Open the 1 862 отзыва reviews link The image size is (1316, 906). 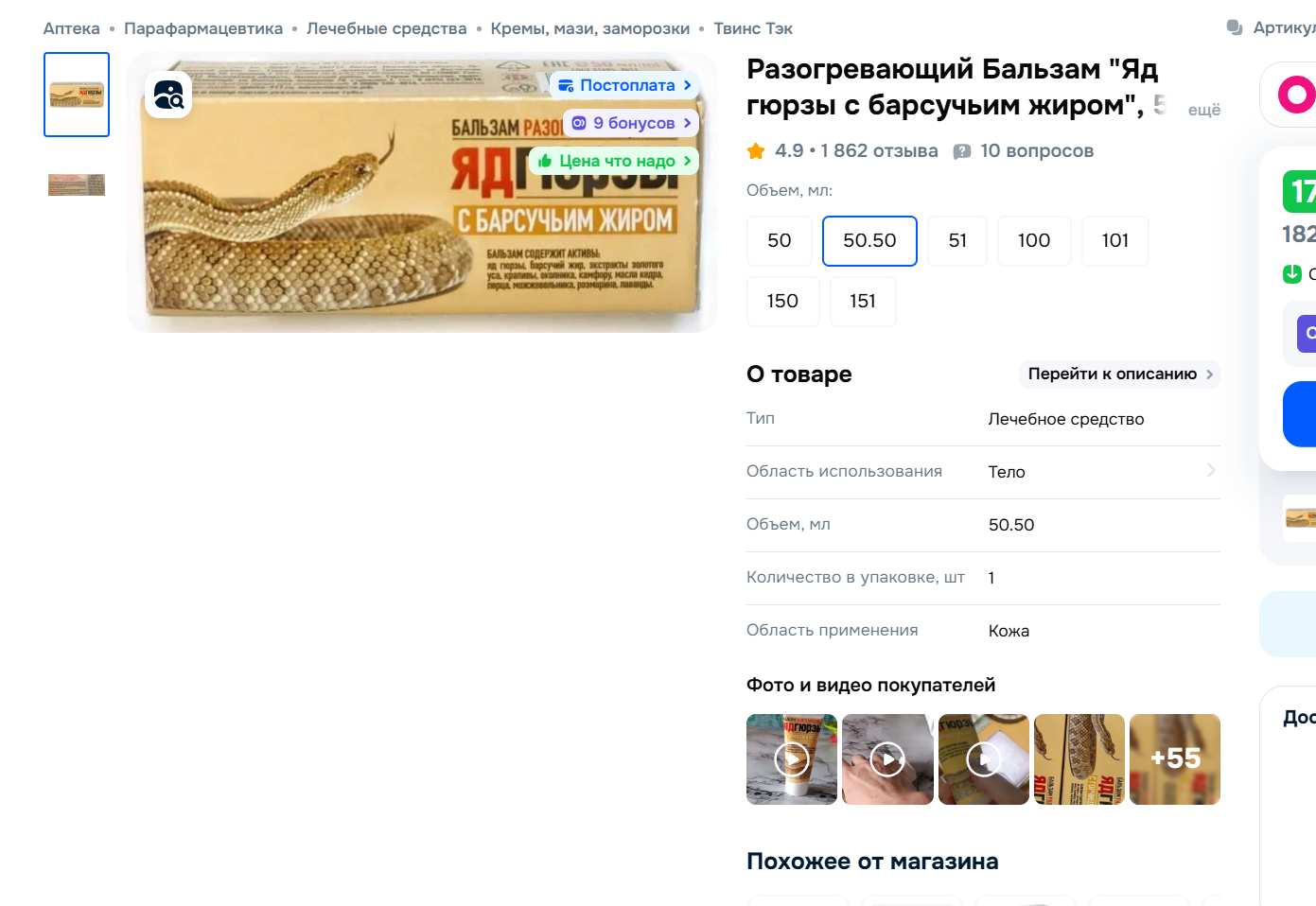[x=879, y=151]
